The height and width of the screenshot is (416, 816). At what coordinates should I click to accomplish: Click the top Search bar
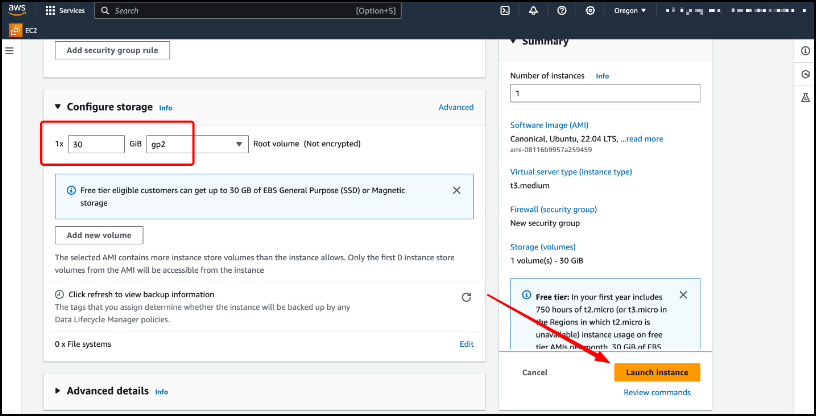click(x=248, y=10)
